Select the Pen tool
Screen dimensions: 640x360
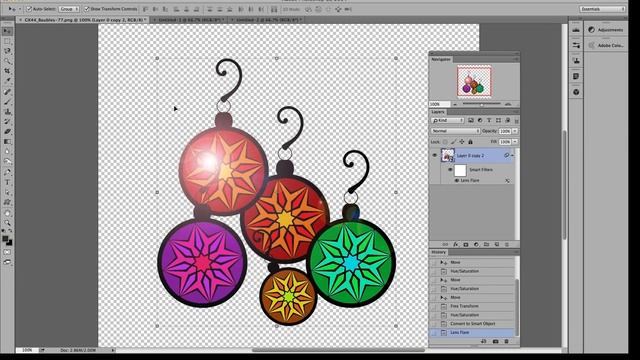[x=7, y=172]
